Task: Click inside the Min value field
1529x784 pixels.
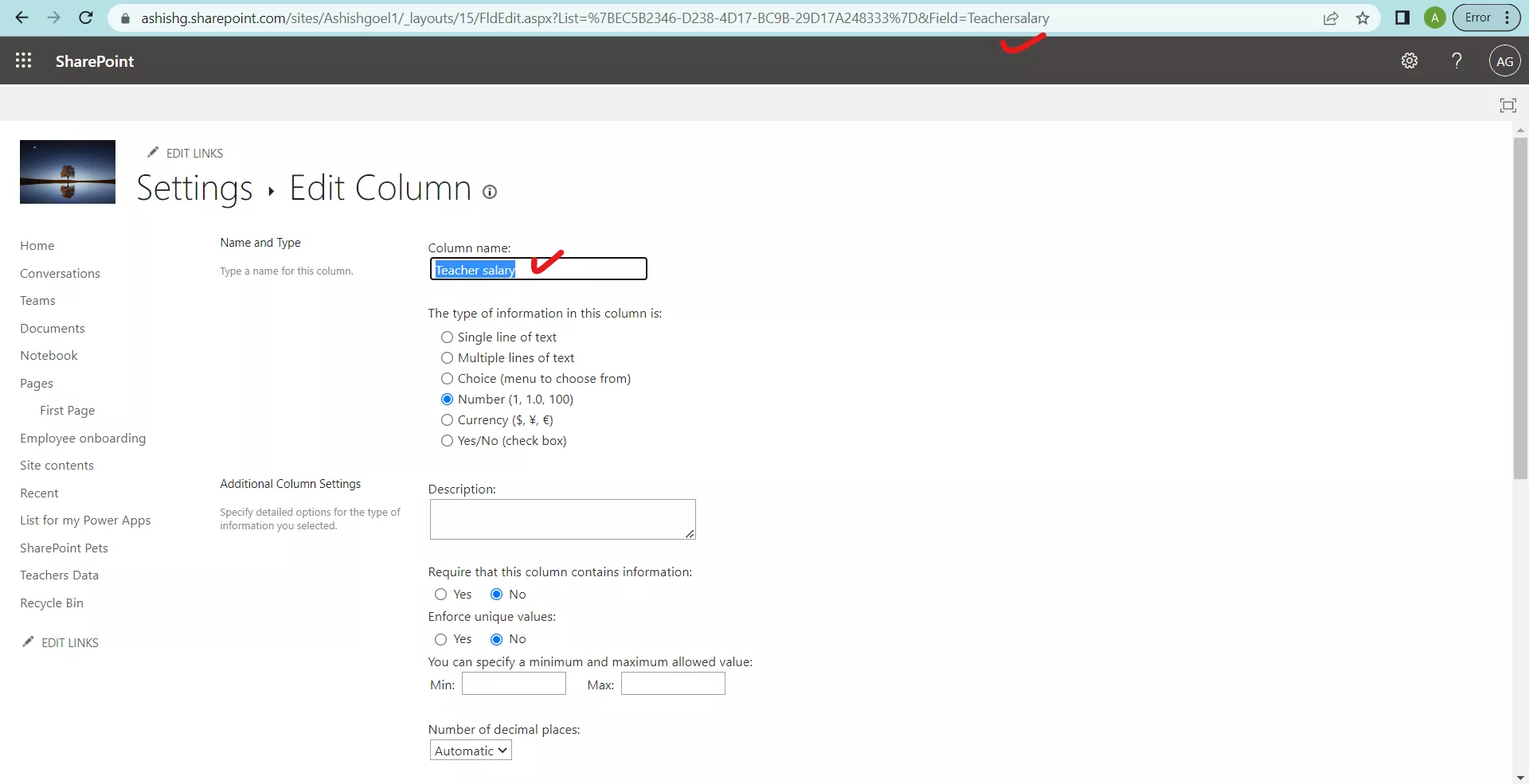Action: 513,684
